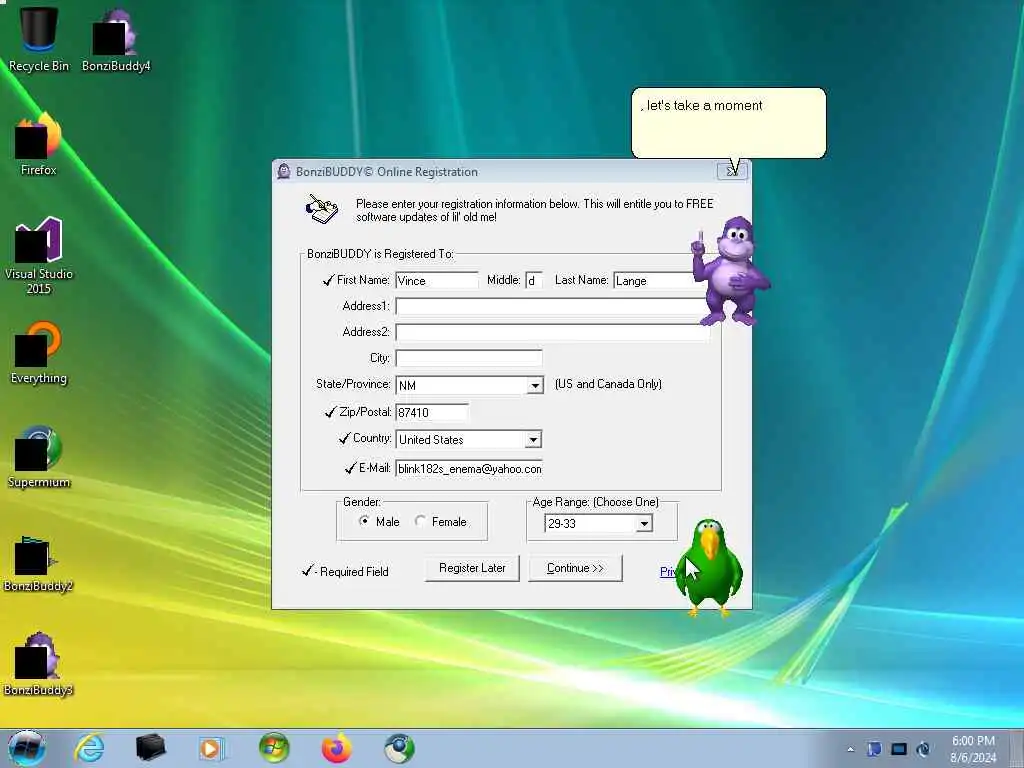
Task: Click the purple Bonzi gorilla character
Action: coord(730,271)
